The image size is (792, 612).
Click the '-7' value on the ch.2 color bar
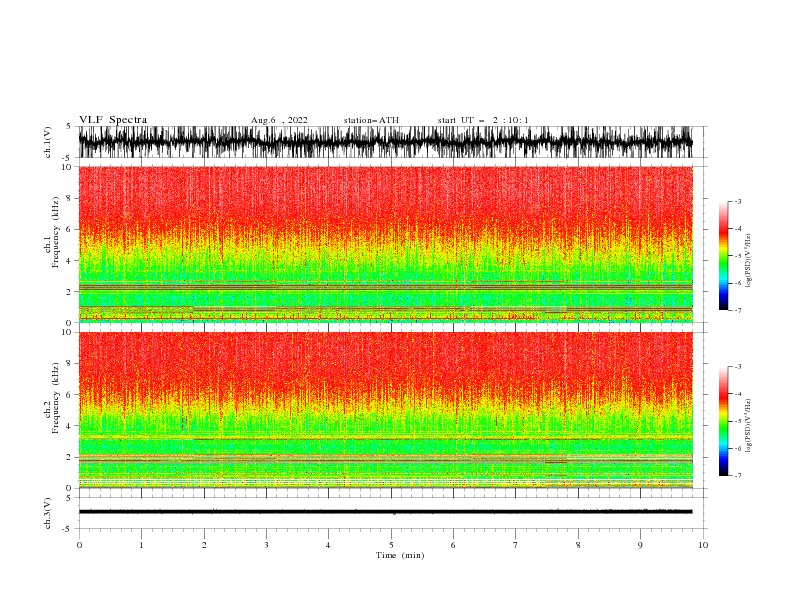click(737, 475)
